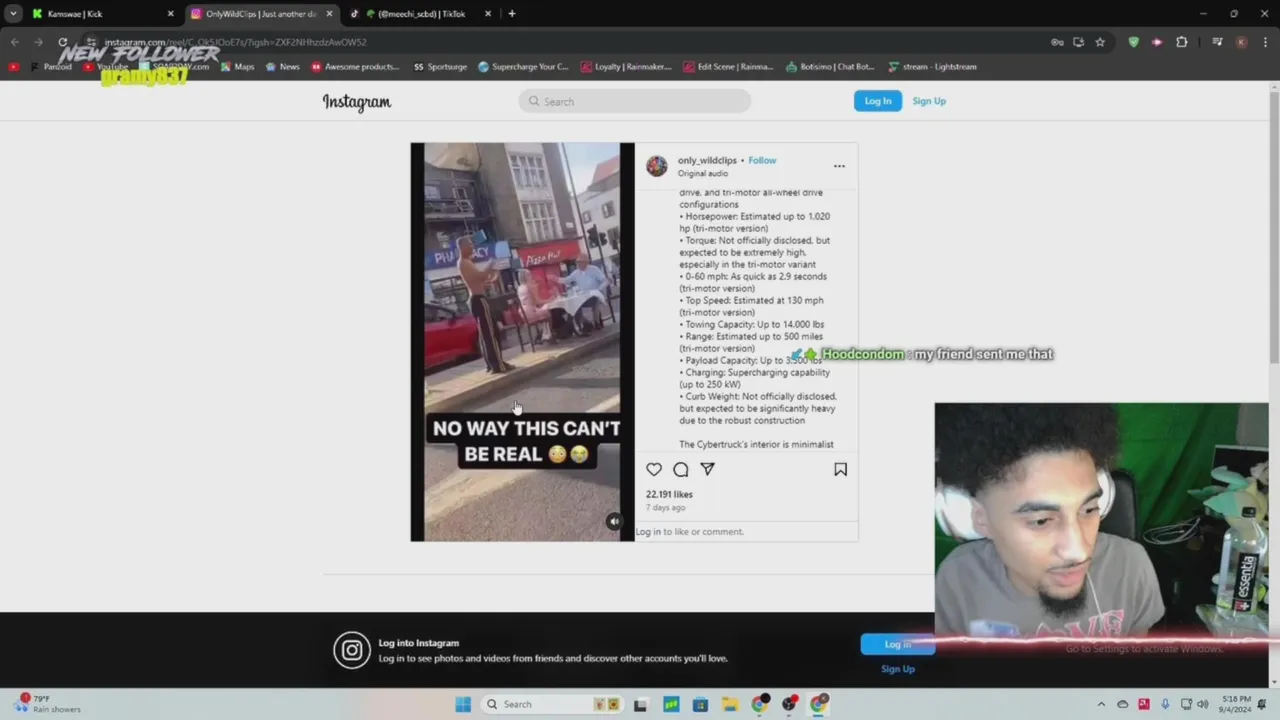Screen dimensions: 1280x720
Task: Click the taskbar clock showing 5:18 PM
Action: 1233,704
